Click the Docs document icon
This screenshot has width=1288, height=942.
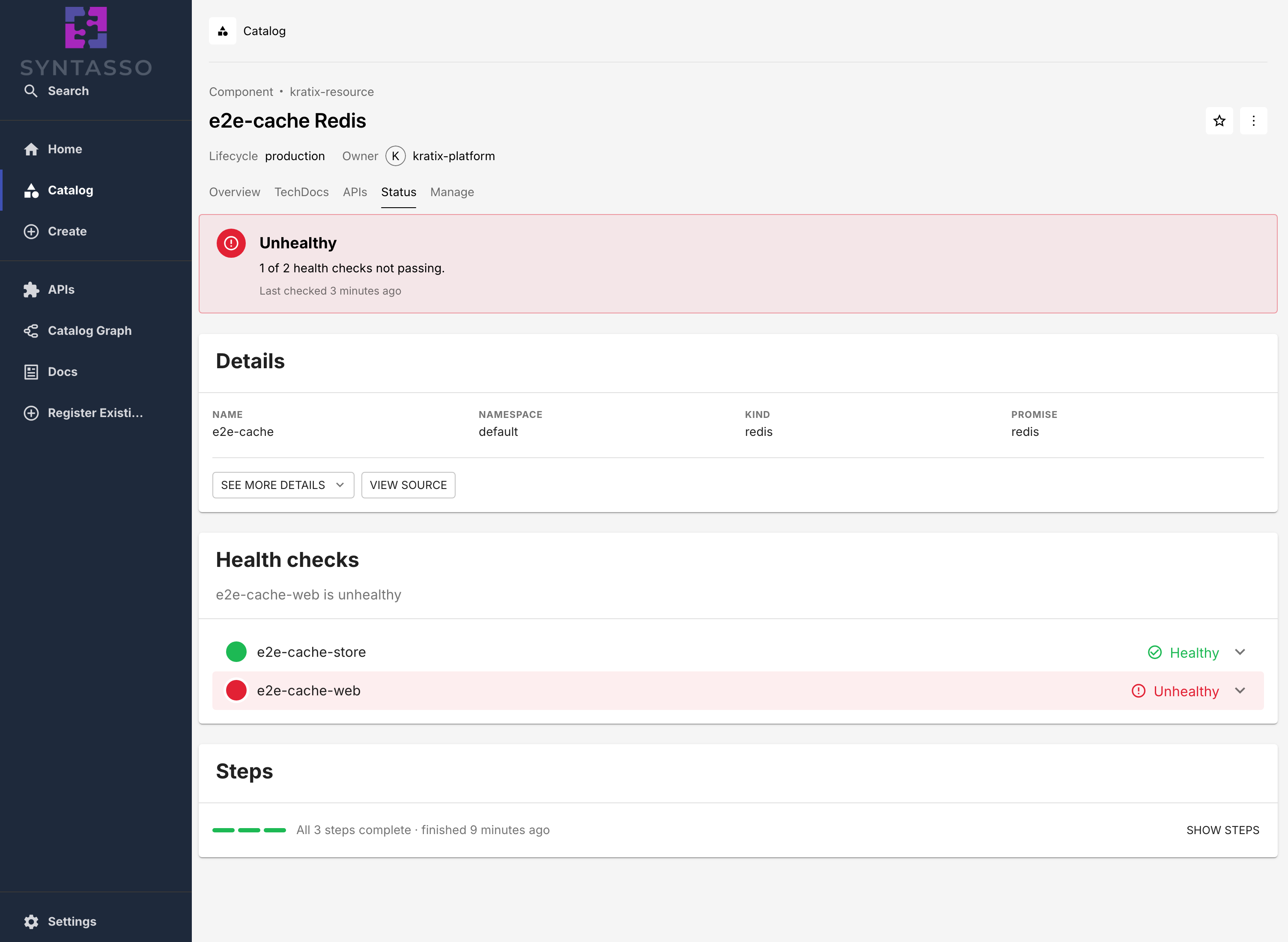31,372
